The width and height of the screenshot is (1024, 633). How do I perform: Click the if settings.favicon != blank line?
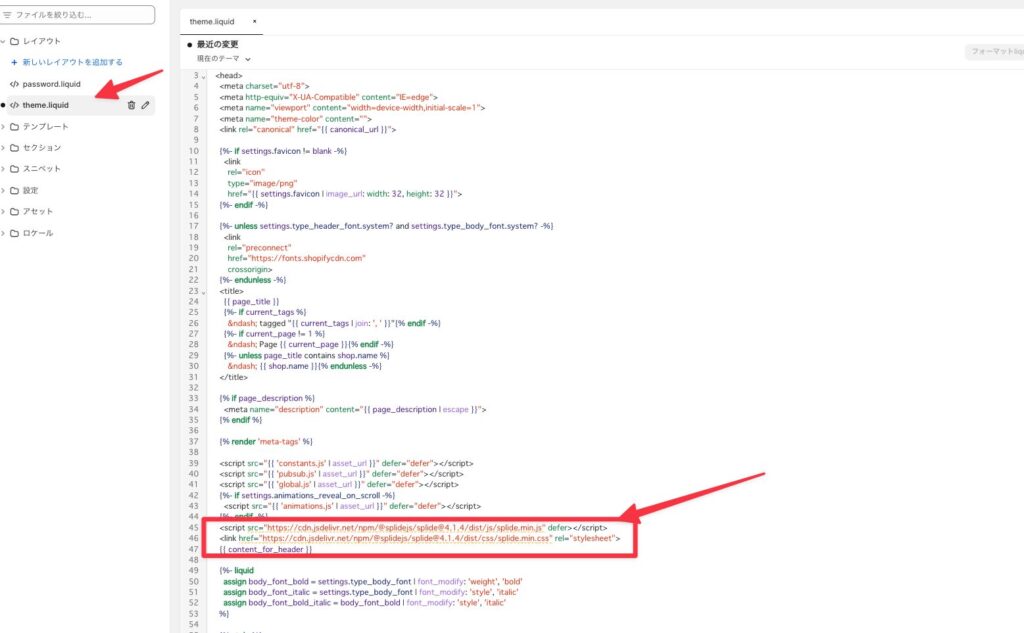coord(283,151)
